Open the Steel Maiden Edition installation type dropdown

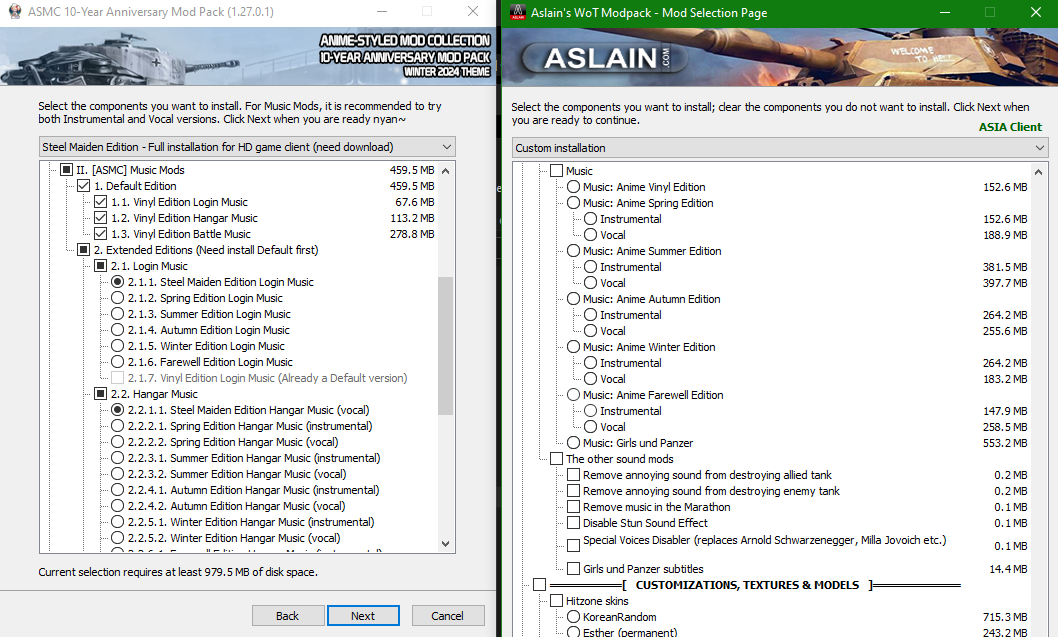(x=247, y=146)
